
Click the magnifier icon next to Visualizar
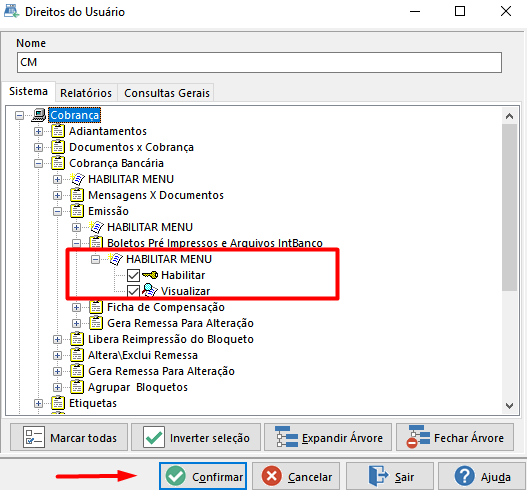[150, 291]
